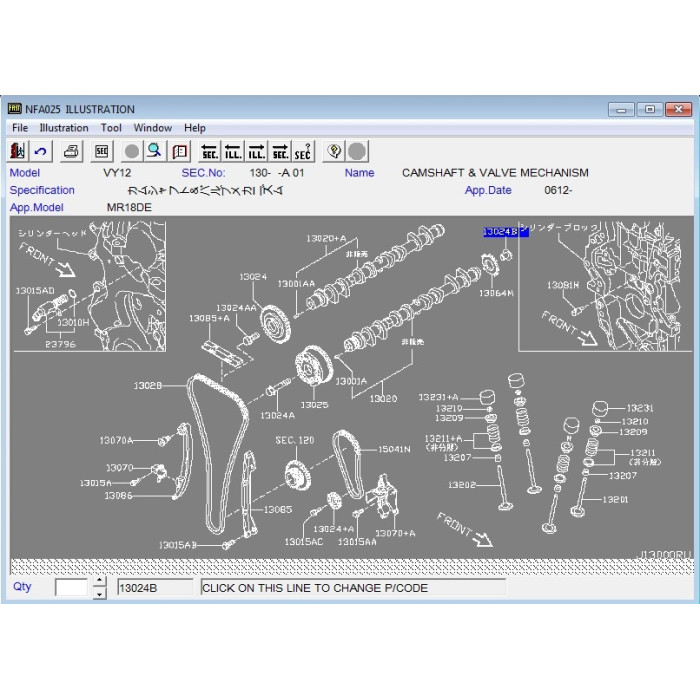Viewport: 700px width, 700px height.
Task: Select part label 13020+A on diagram
Action: click(x=326, y=239)
